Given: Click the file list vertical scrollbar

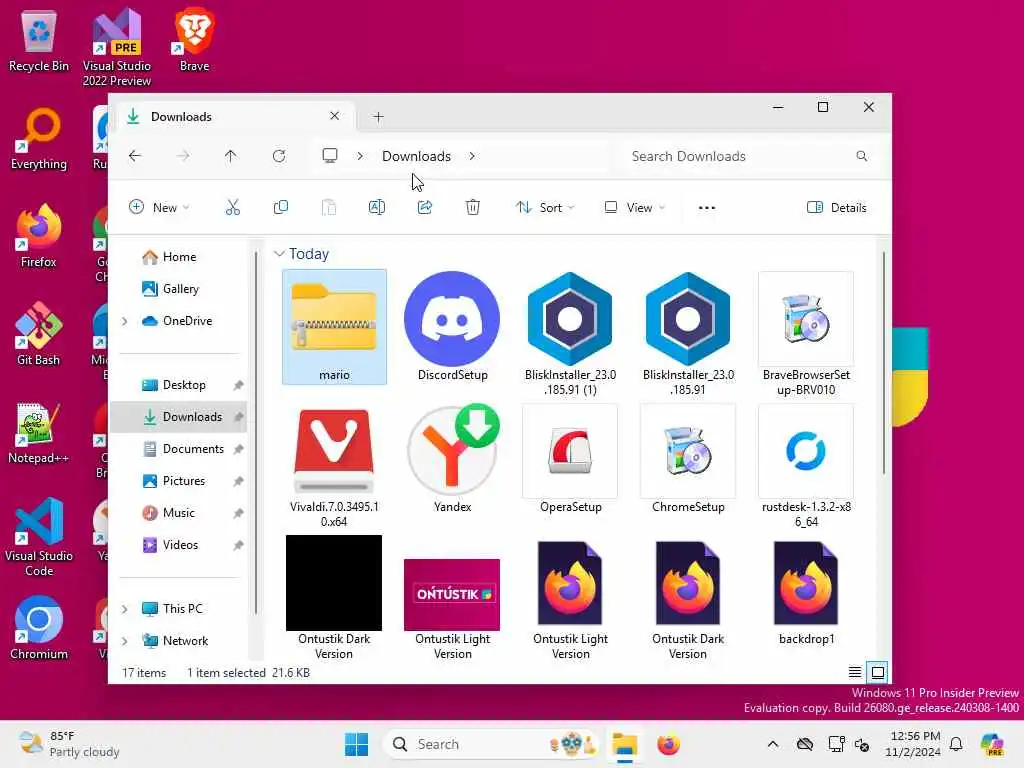Looking at the screenshot, I should pos(884,363).
